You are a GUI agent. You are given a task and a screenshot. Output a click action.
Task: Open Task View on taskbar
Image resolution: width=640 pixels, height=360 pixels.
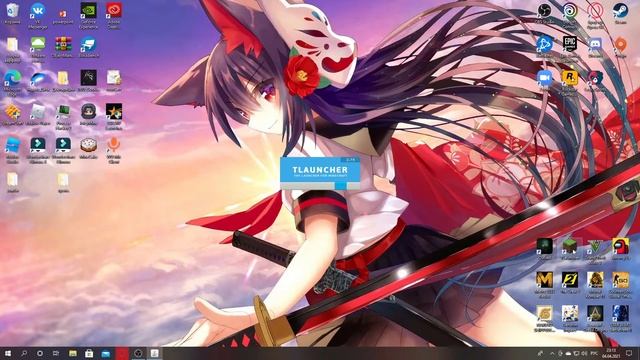pos(56,353)
